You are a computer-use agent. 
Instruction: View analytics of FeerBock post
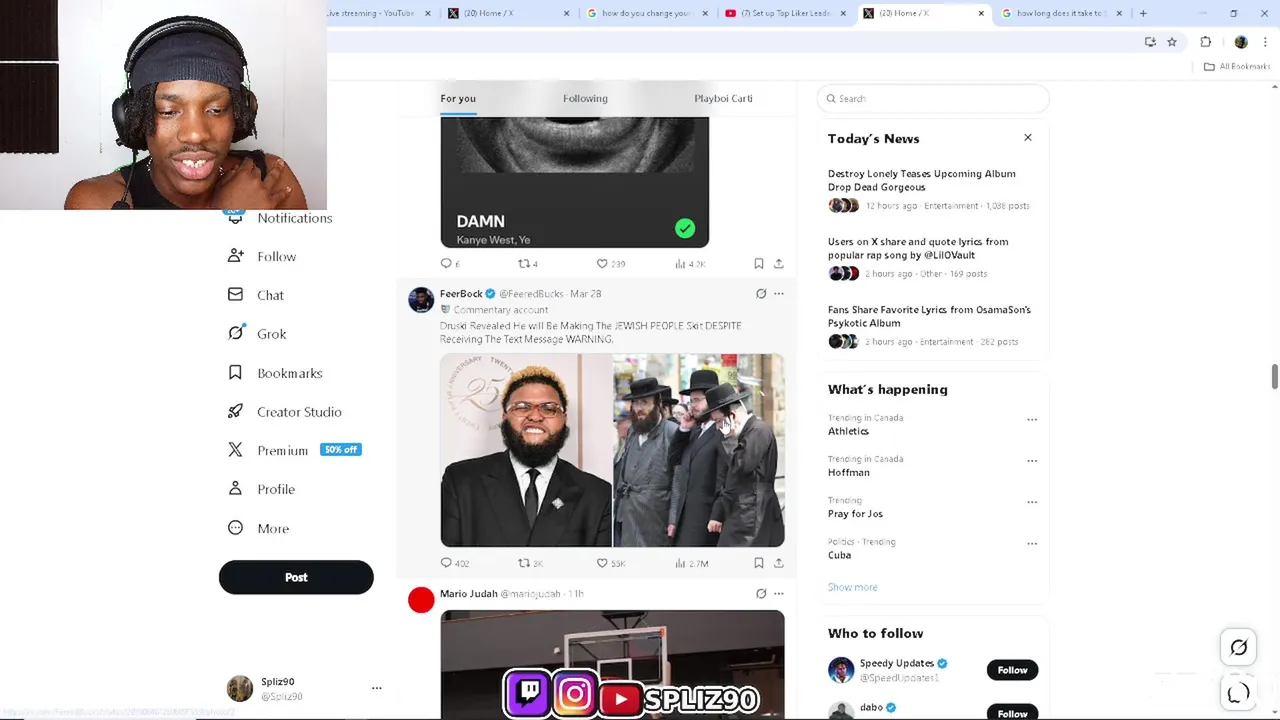tap(691, 563)
